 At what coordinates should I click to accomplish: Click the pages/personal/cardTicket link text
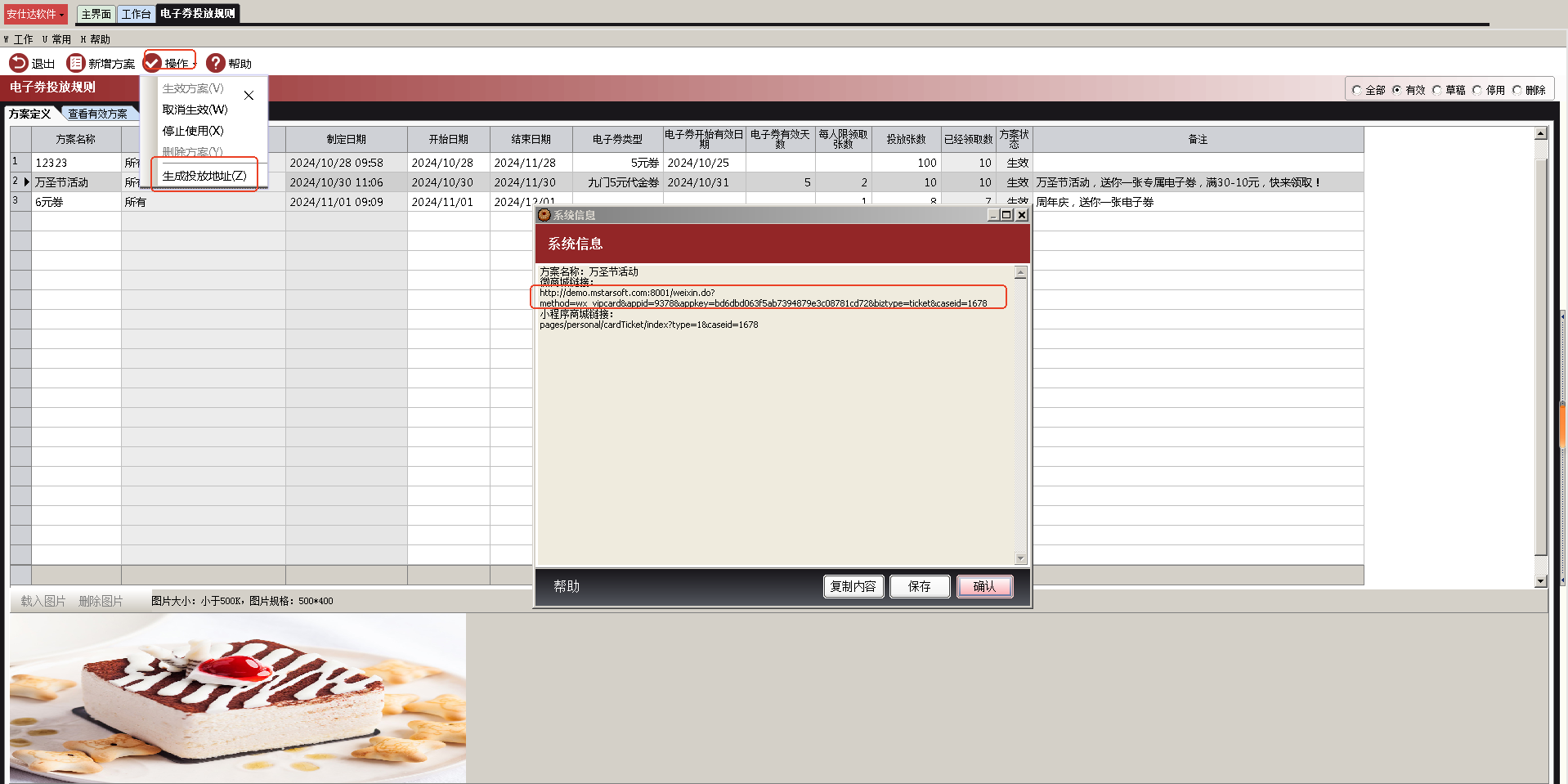pyautogui.click(x=649, y=325)
